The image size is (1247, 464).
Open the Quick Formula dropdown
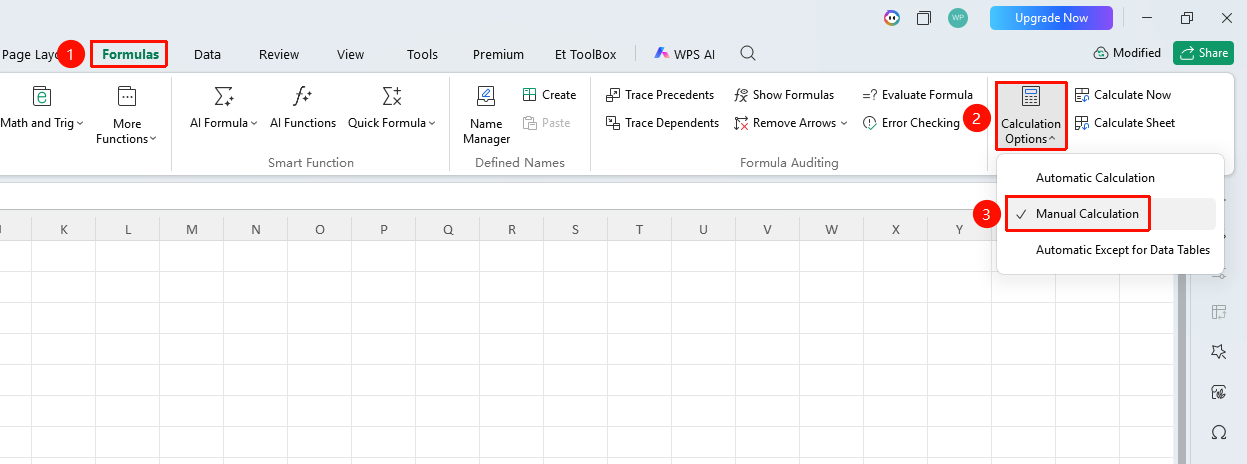click(x=392, y=109)
